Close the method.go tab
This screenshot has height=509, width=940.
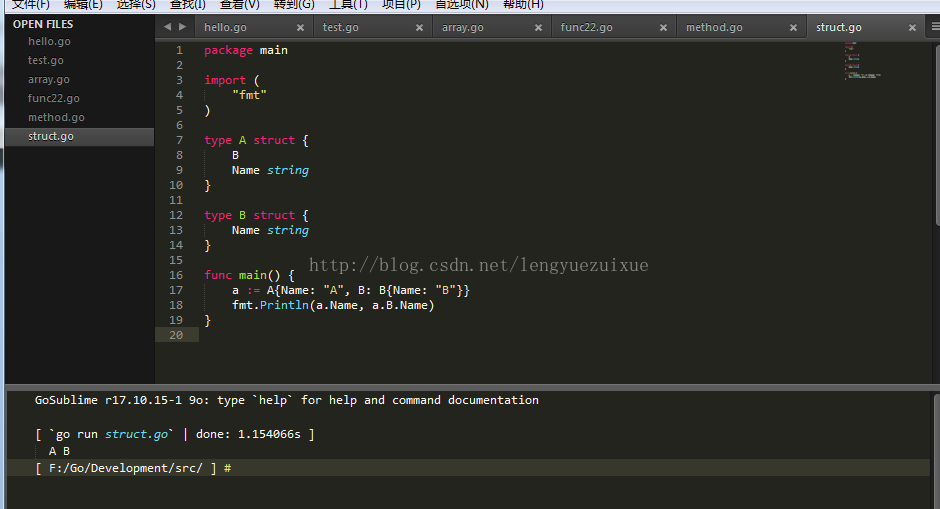click(793, 28)
